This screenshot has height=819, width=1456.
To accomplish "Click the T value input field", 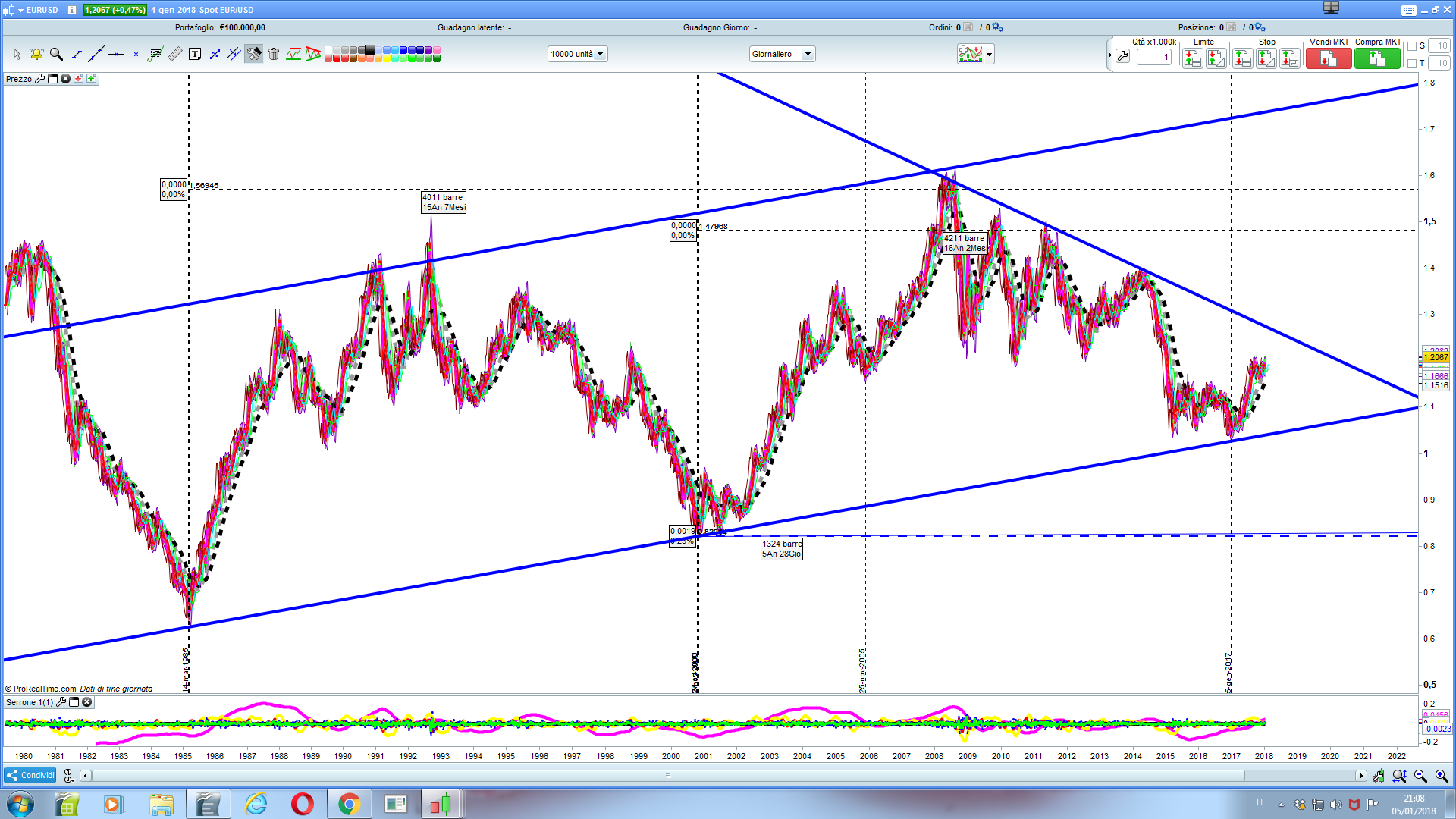I will coord(1439,63).
